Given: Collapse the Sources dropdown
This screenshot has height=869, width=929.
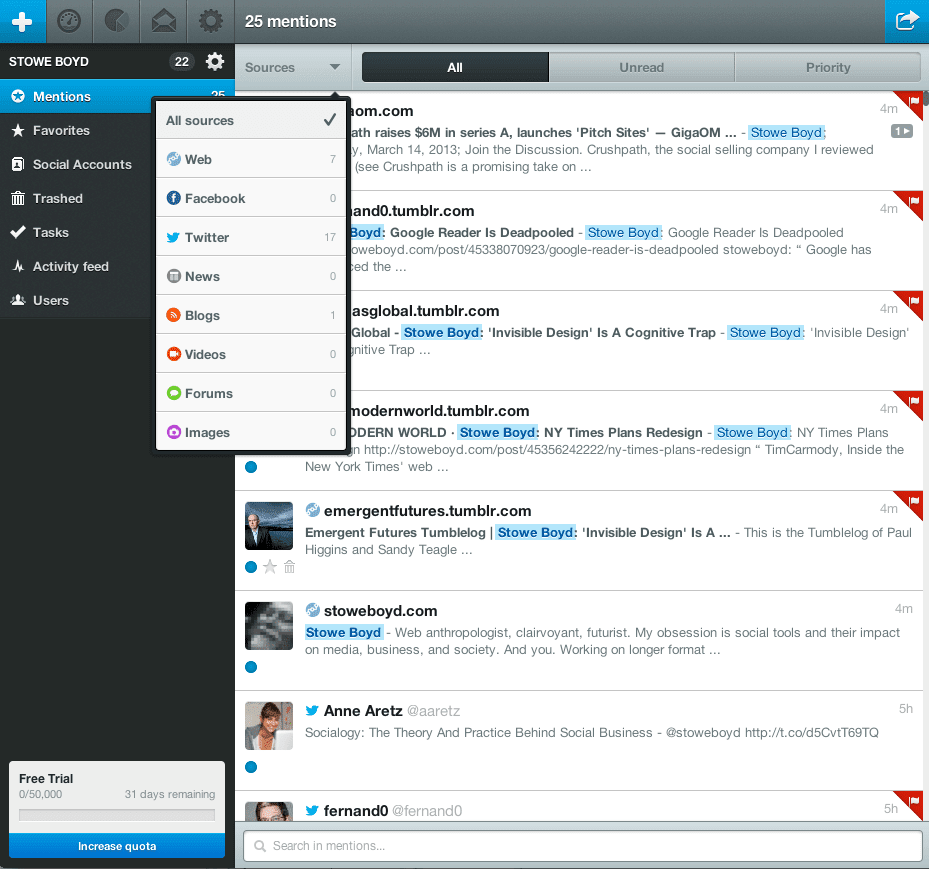Looking at the screenshot, I should pos(293,68).
